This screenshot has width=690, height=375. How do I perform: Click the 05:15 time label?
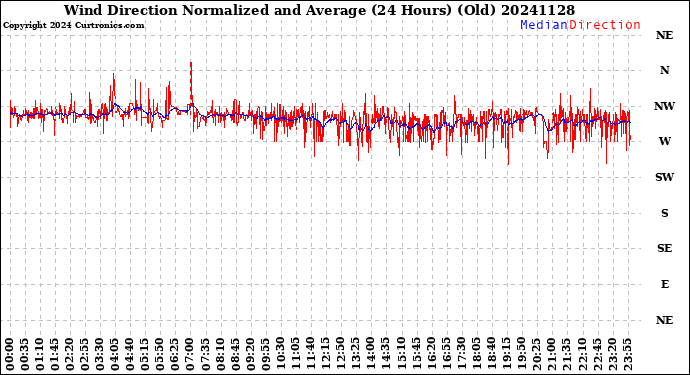coord(145,355)
